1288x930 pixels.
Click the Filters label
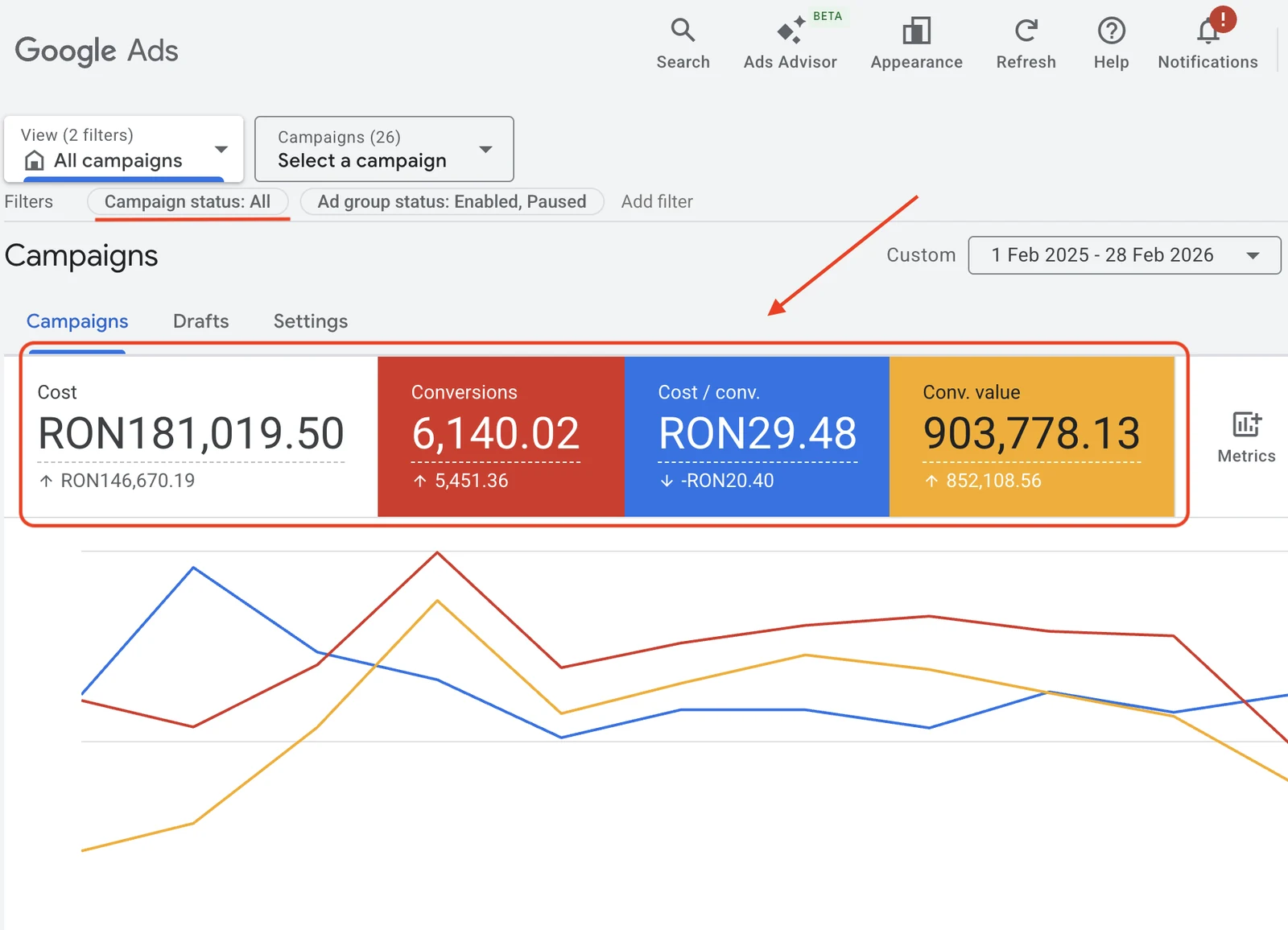tap(29, 201)
